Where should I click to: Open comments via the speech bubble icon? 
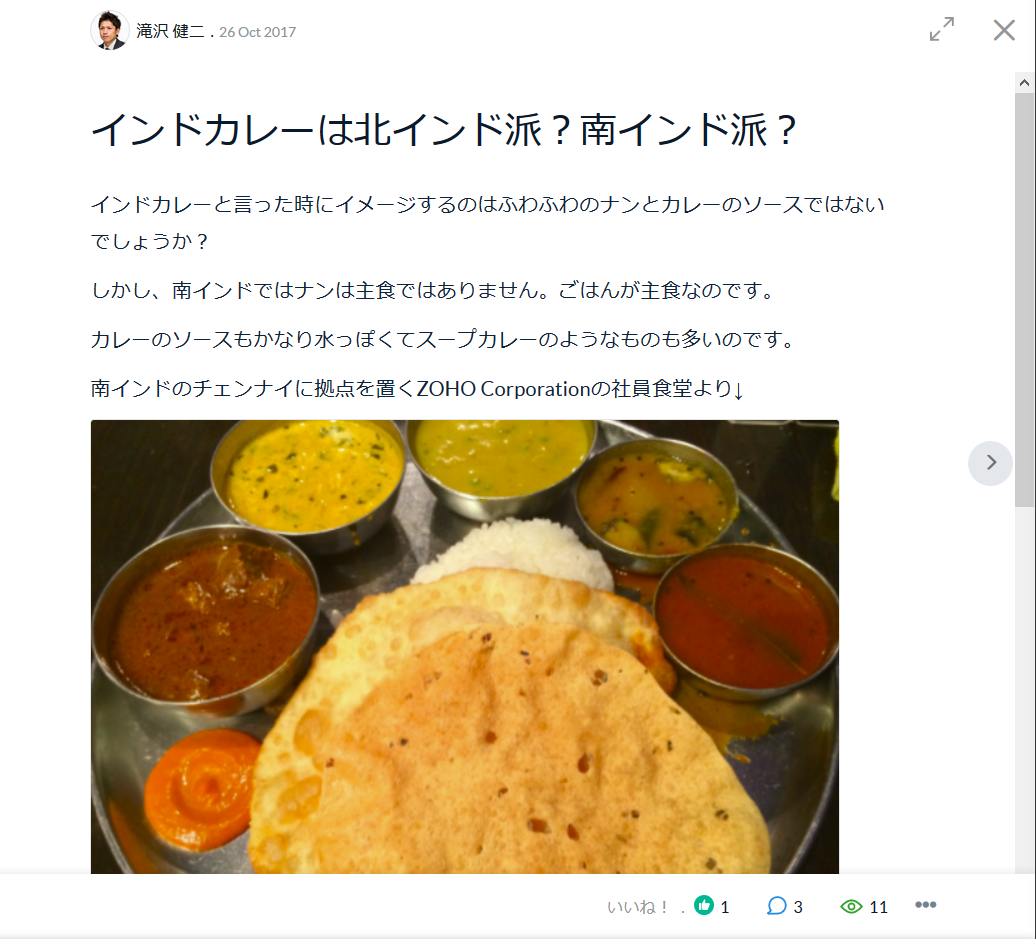click(776, 906)
